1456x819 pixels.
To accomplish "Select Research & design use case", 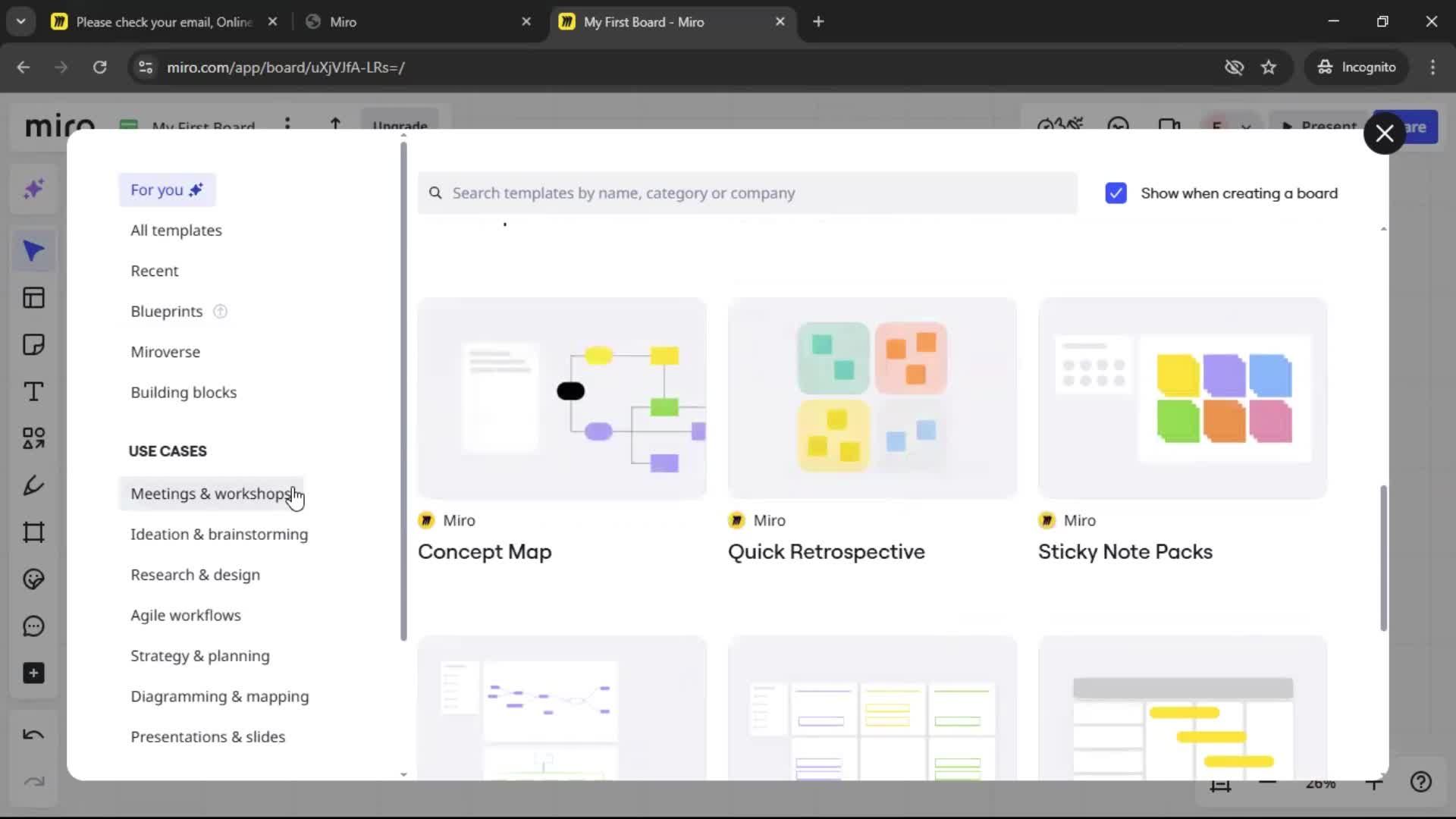I will coord(195,576).
